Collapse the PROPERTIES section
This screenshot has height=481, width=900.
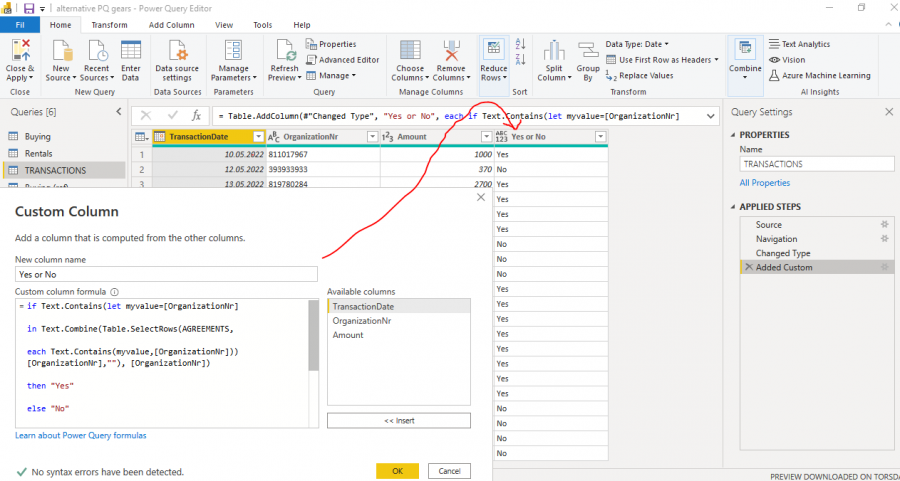point(733,135)
